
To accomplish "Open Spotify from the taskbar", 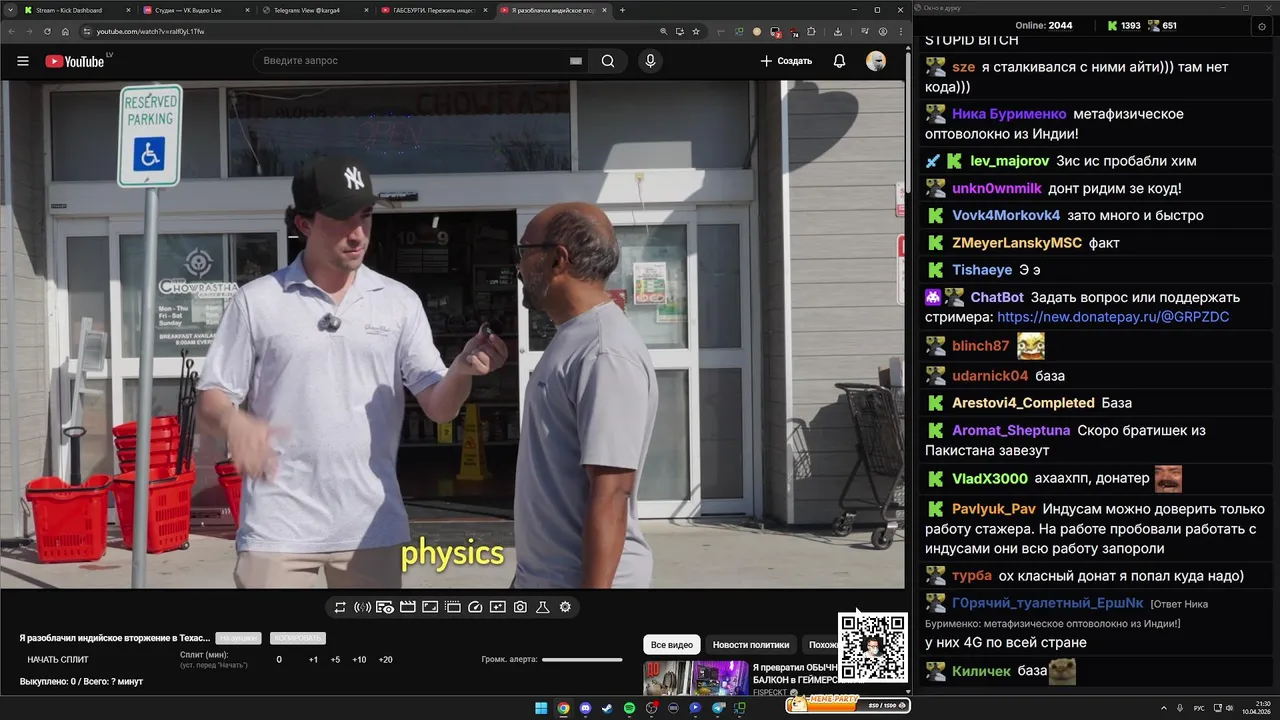I will pos(629,708).
